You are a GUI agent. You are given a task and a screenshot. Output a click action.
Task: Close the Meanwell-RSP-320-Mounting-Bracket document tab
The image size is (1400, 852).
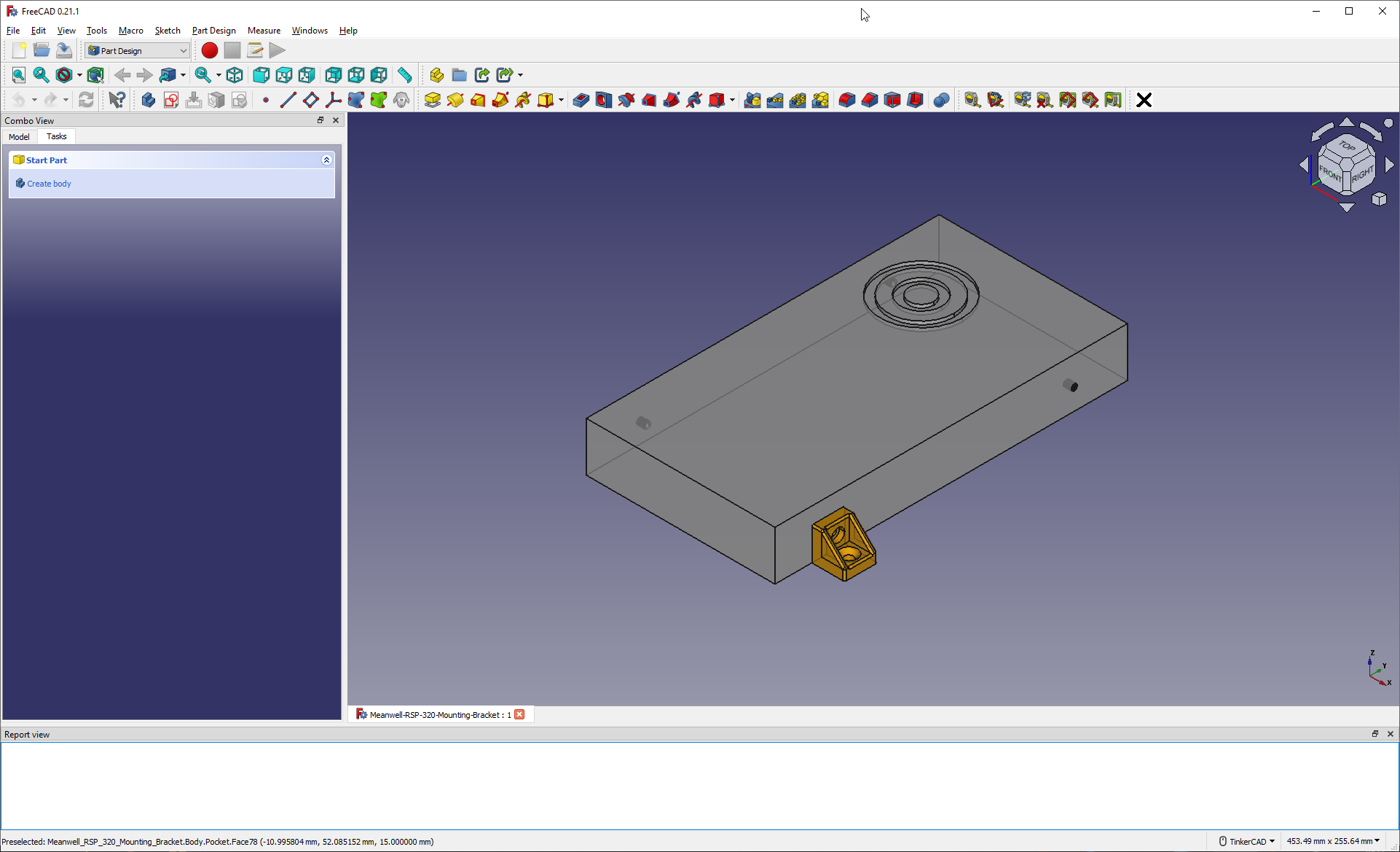[519, 714]
